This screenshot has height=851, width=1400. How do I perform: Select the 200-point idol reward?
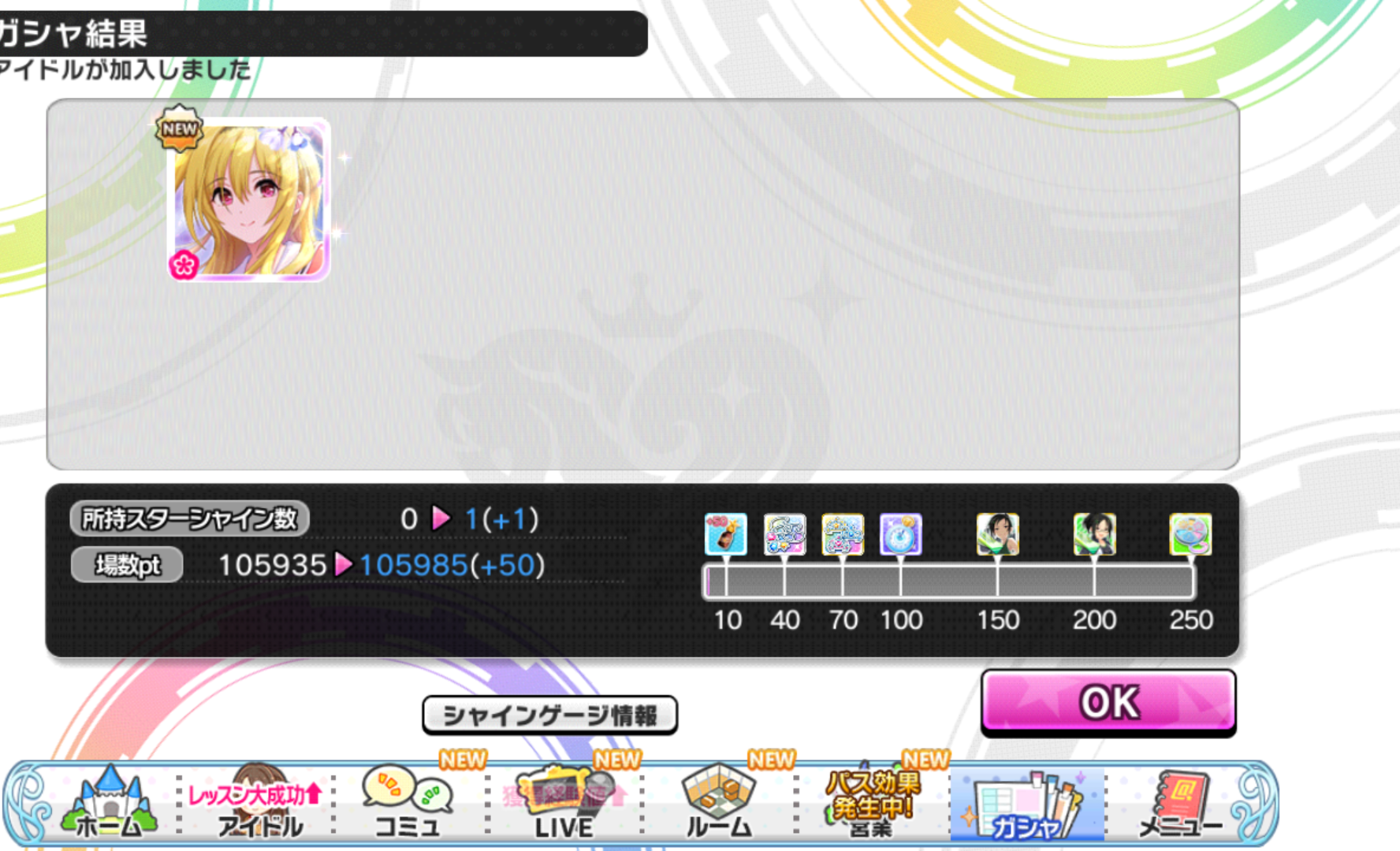(1094, 534)
